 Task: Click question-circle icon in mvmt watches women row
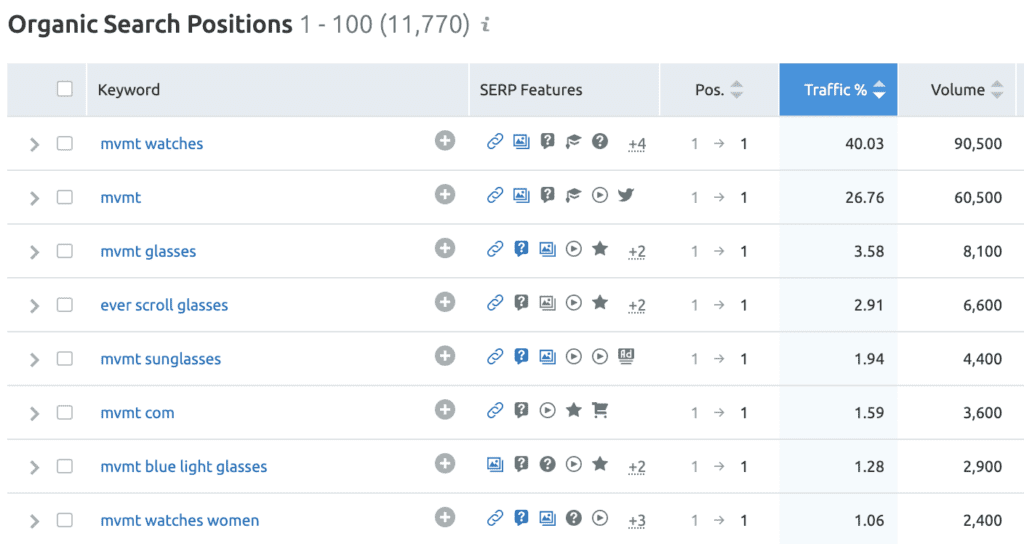coord(573,517)
